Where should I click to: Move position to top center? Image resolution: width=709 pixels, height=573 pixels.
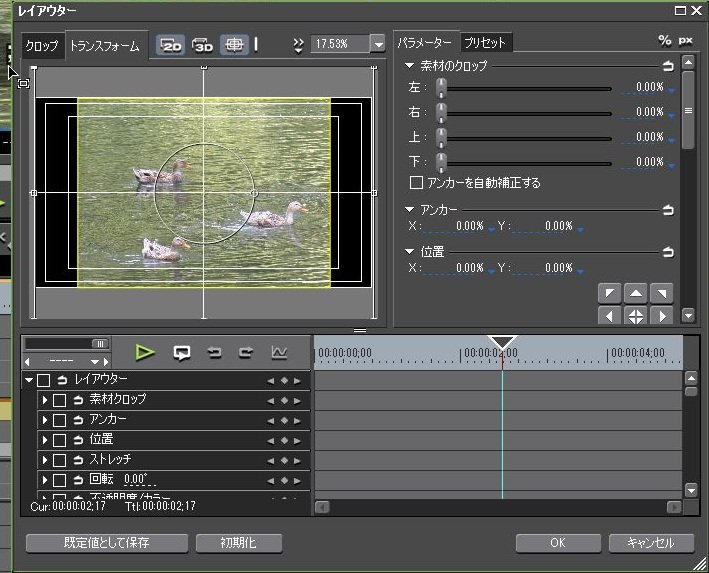[x=636, y=293]
